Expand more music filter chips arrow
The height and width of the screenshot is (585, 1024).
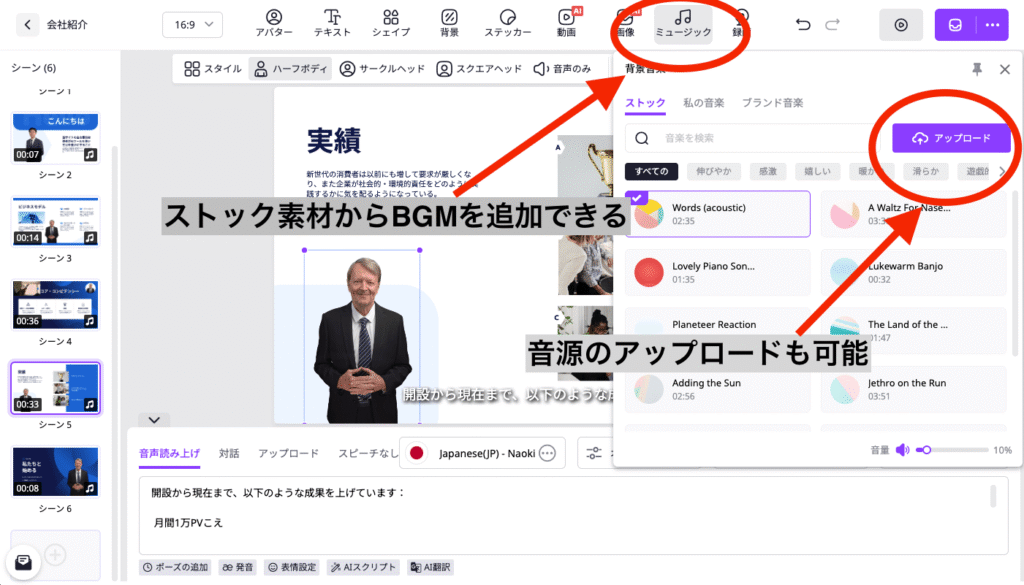pyautogui.click(x=1002, y=171)
